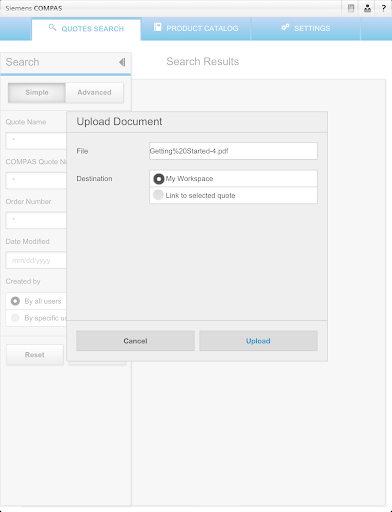Collapse the Search panel with the arrow icon
The image size is (392, 512).
point(122,62)
